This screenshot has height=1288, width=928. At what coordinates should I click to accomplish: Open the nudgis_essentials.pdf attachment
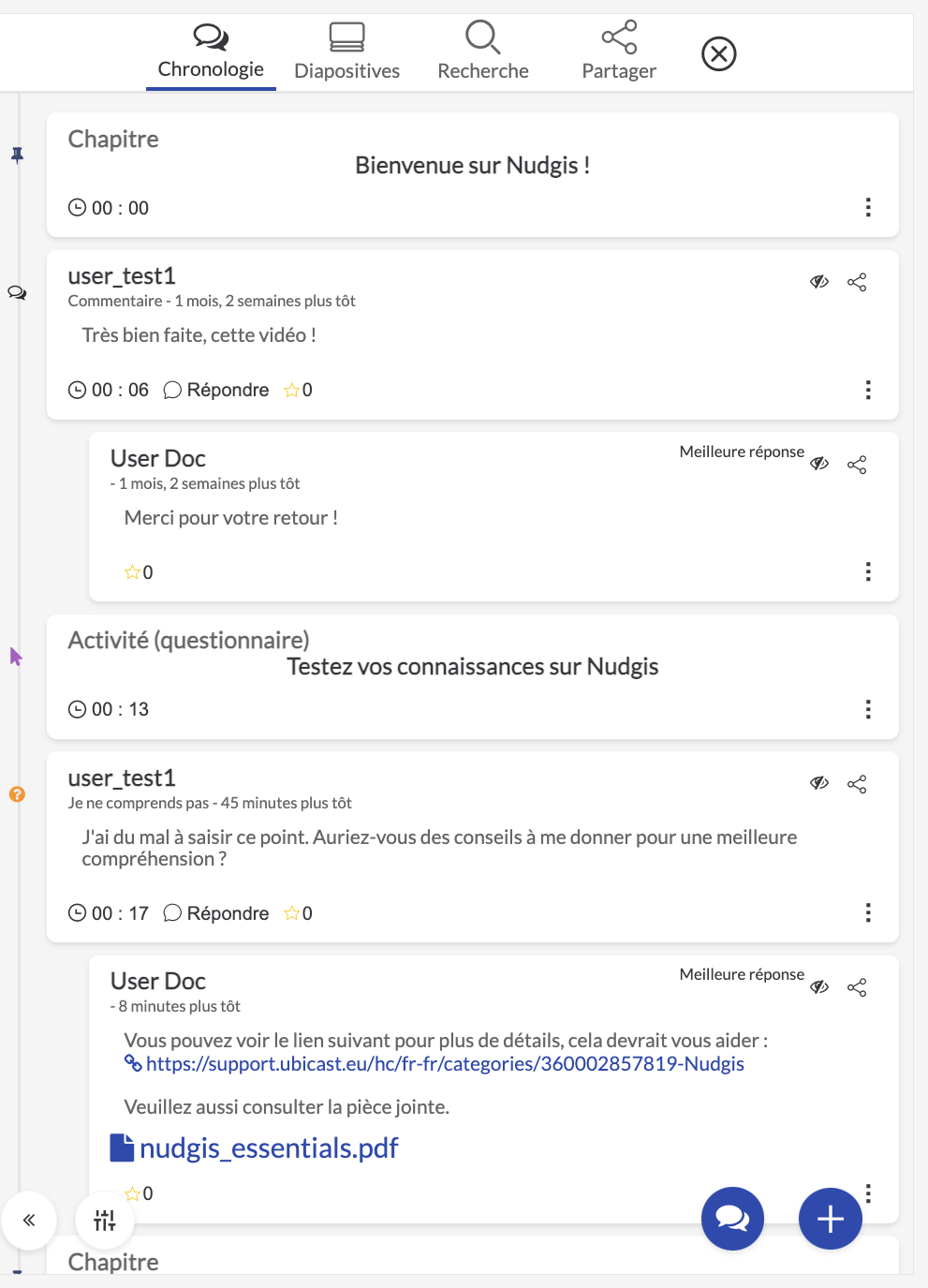point(268,1148)
